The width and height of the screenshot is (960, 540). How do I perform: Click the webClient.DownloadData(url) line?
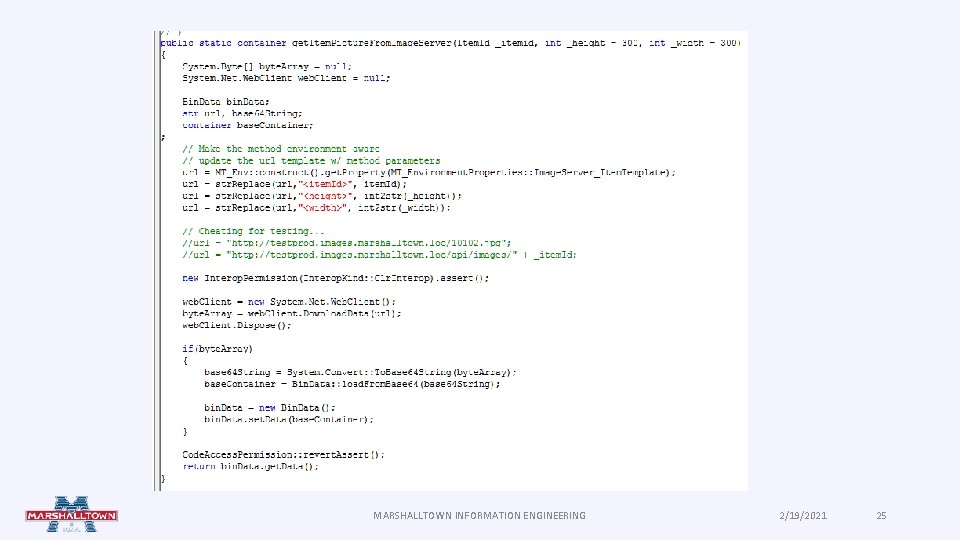point(291,313)
